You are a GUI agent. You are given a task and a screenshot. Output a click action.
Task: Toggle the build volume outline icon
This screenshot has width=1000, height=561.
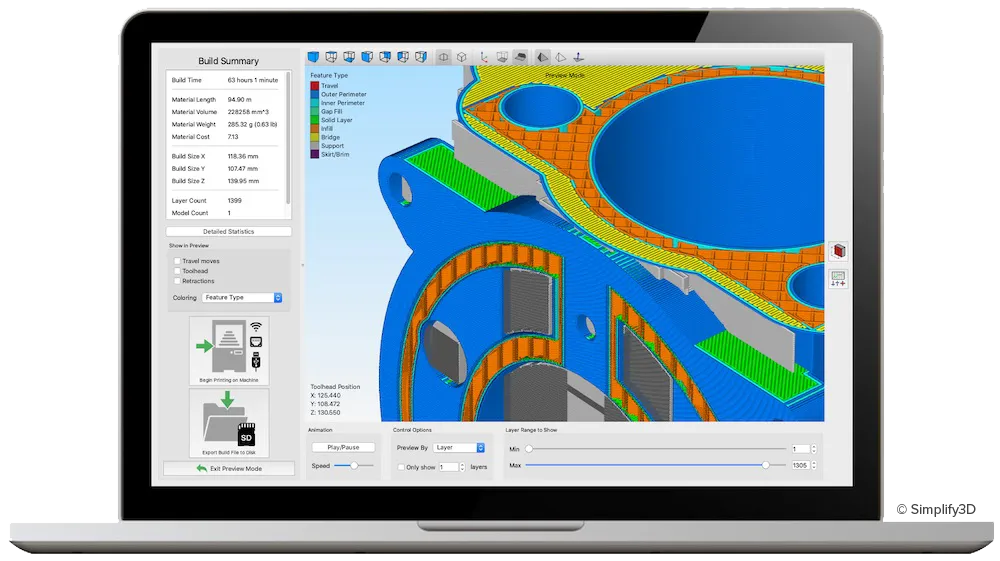(502, 57)
